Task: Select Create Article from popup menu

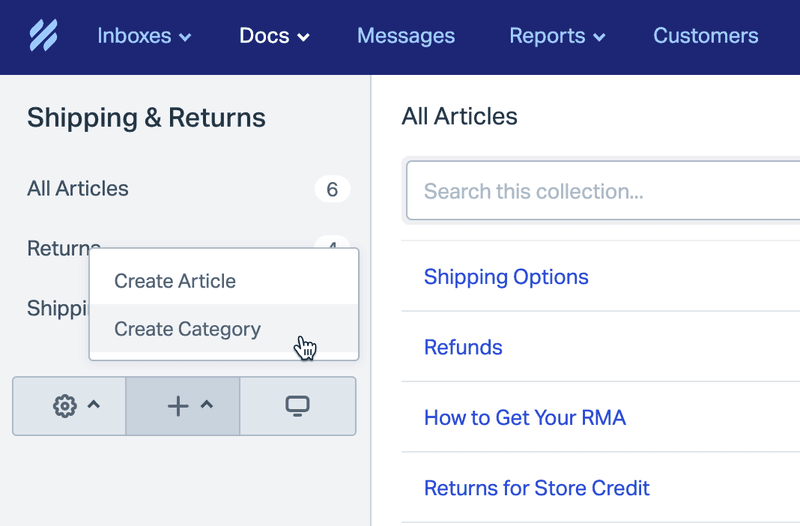Action: coord(175,281)
